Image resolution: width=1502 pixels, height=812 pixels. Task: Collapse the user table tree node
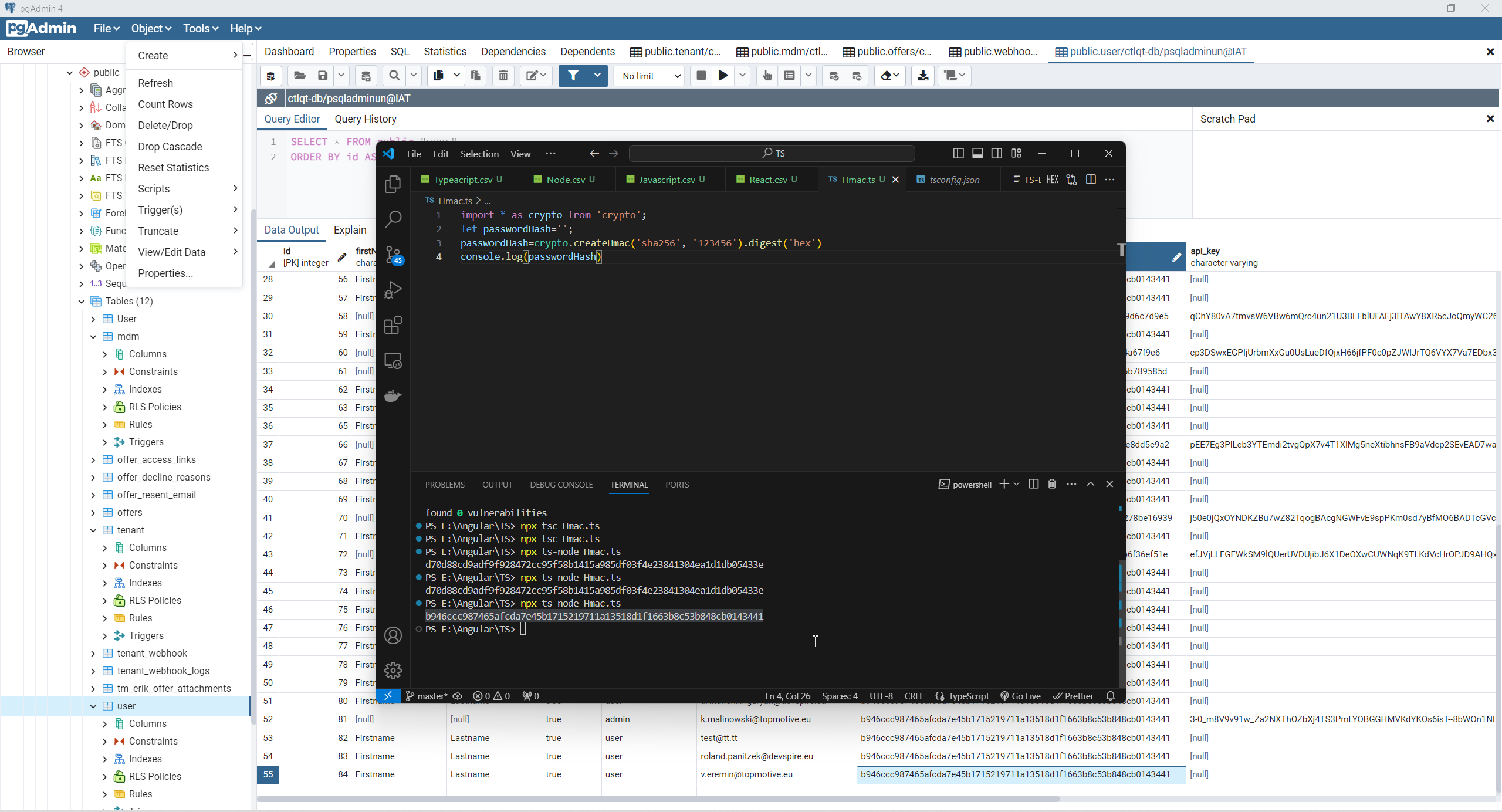coord(93,706)
